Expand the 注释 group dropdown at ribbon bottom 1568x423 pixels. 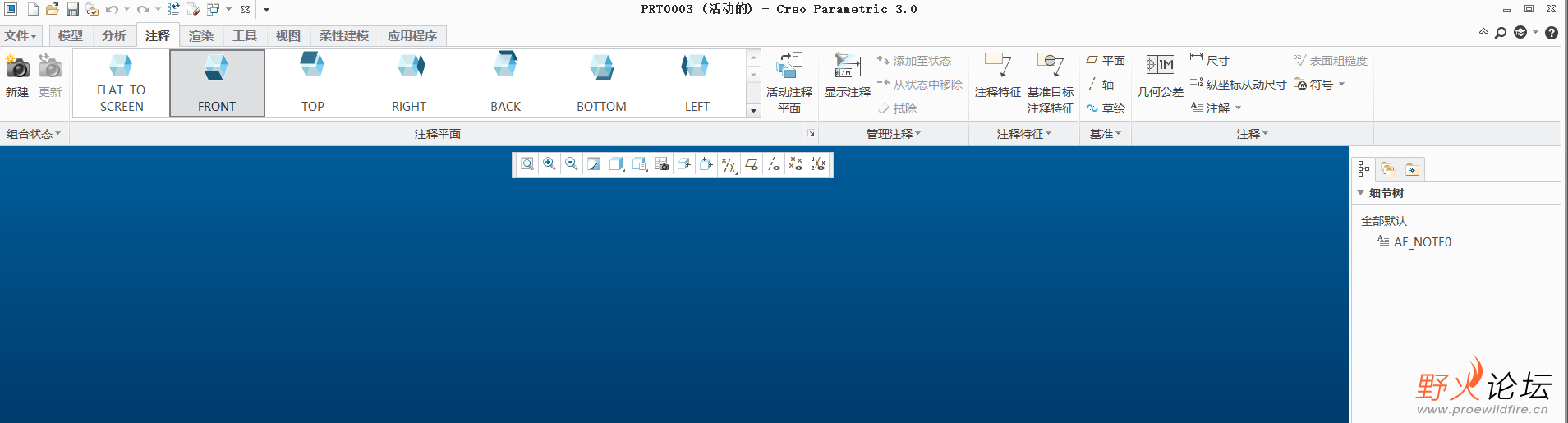tap(1253, 134)
